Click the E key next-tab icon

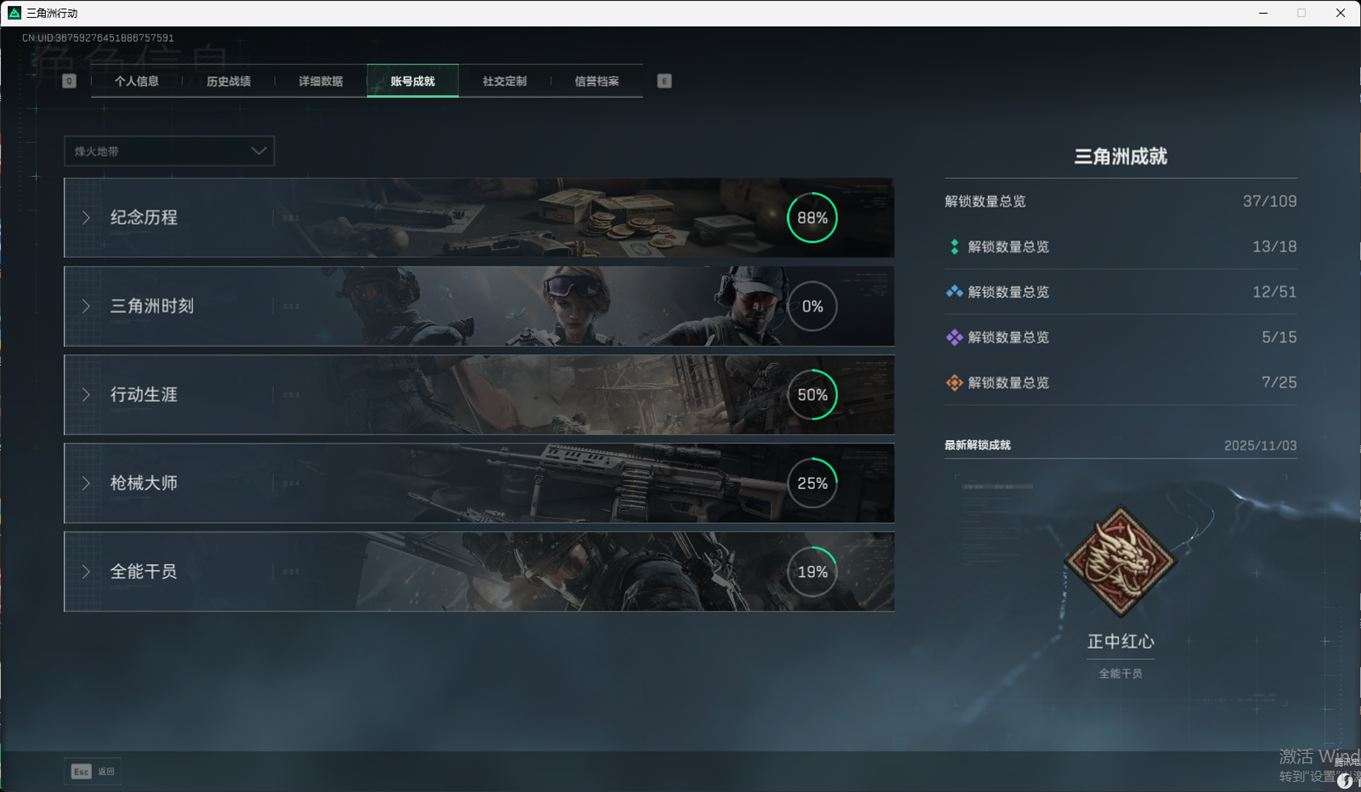[664, 81]
